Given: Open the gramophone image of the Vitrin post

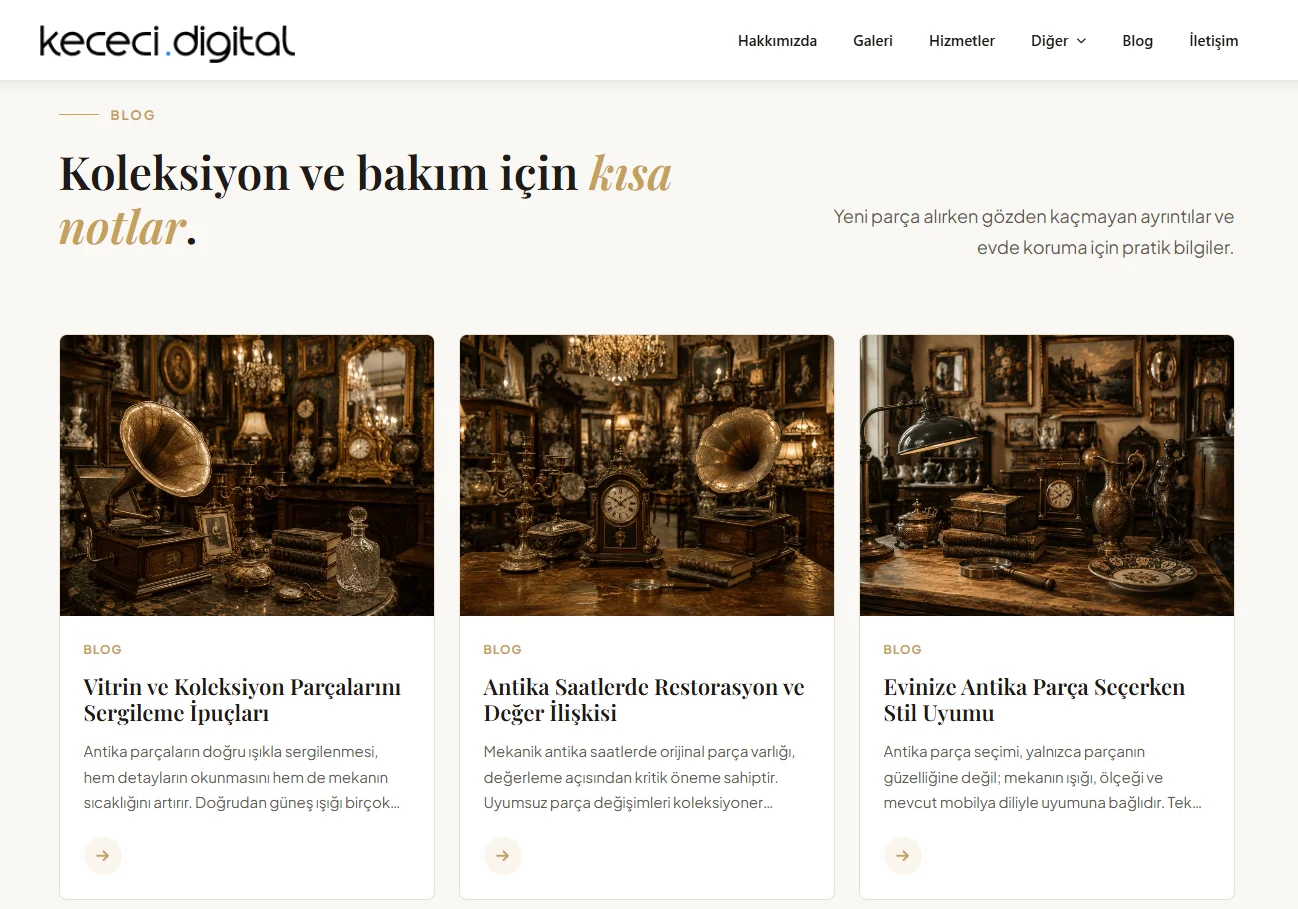Looking at the screenshot, I should [x=247, y=475].
